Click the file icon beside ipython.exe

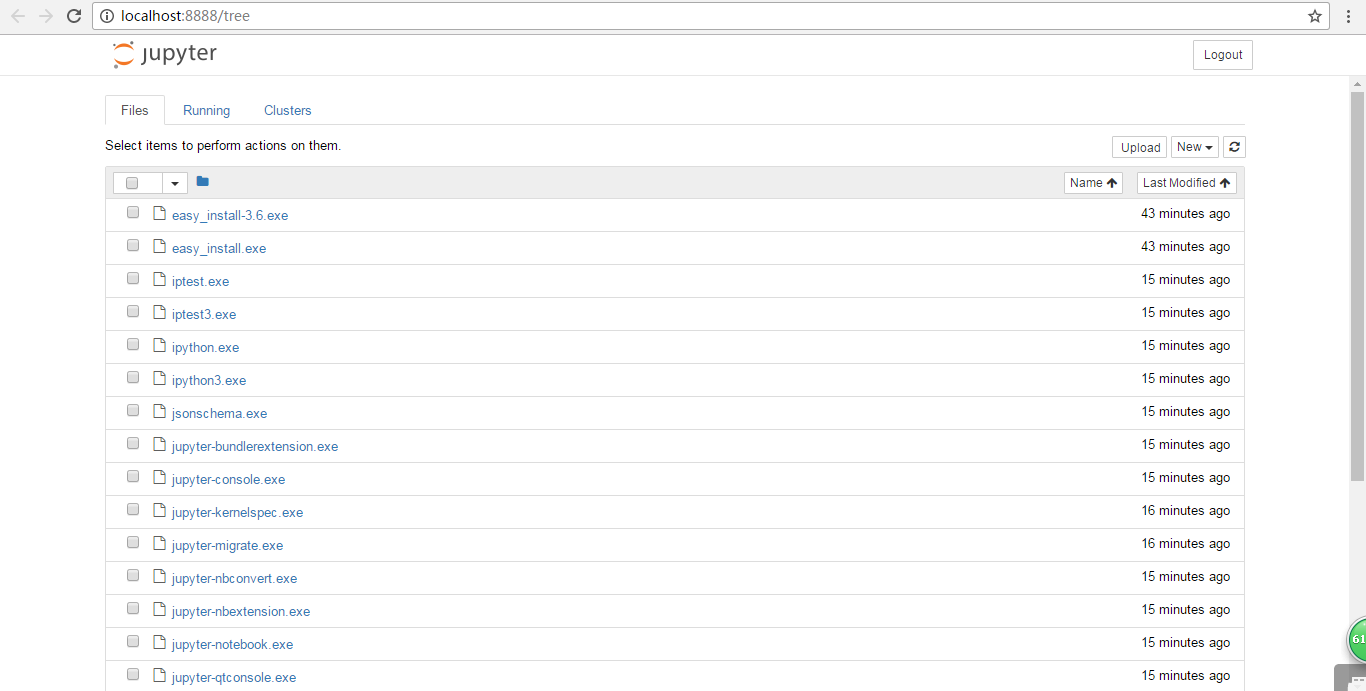(x=159, y=344)
